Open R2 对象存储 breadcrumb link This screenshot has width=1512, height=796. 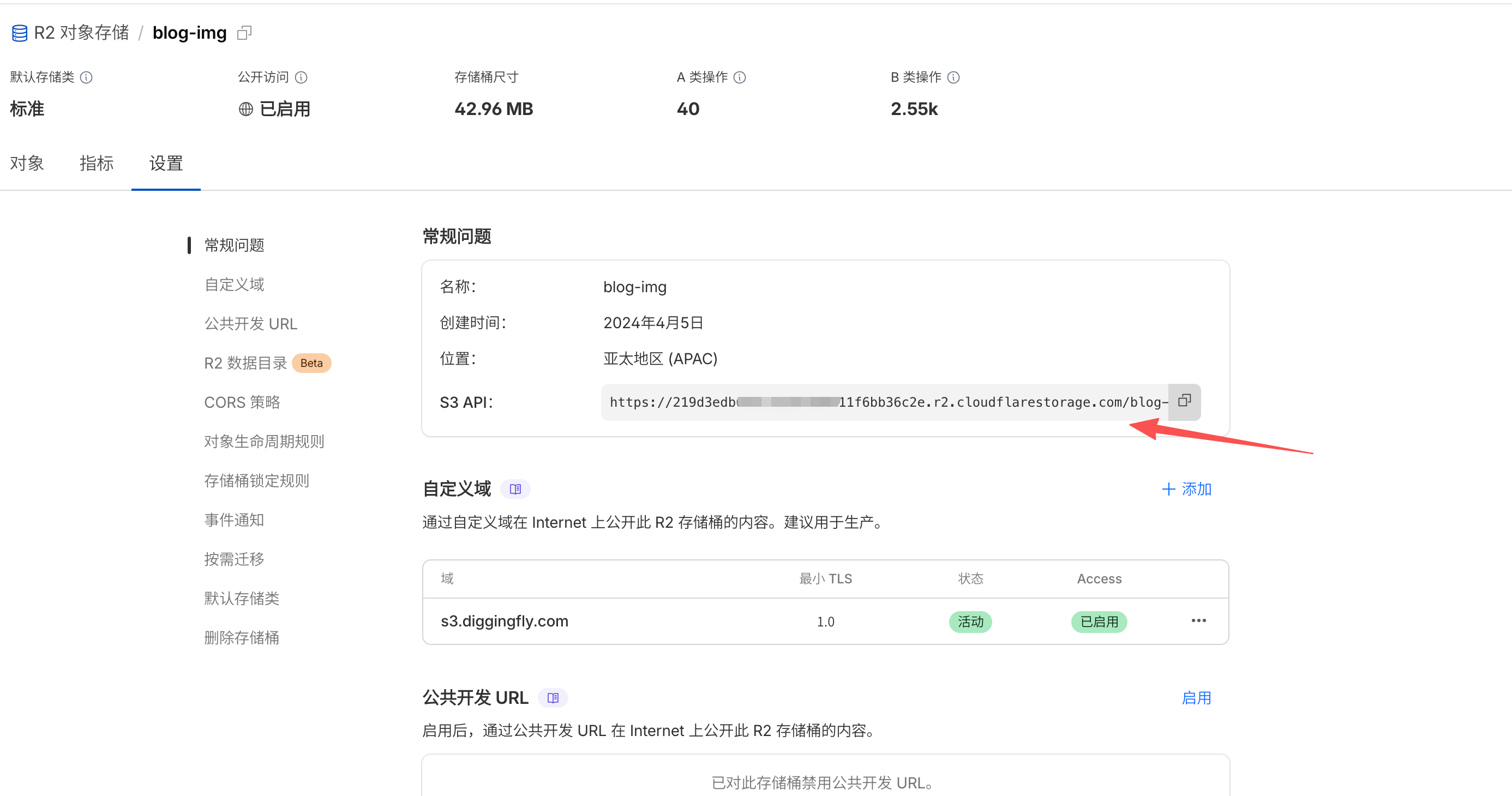pos(81,33)
